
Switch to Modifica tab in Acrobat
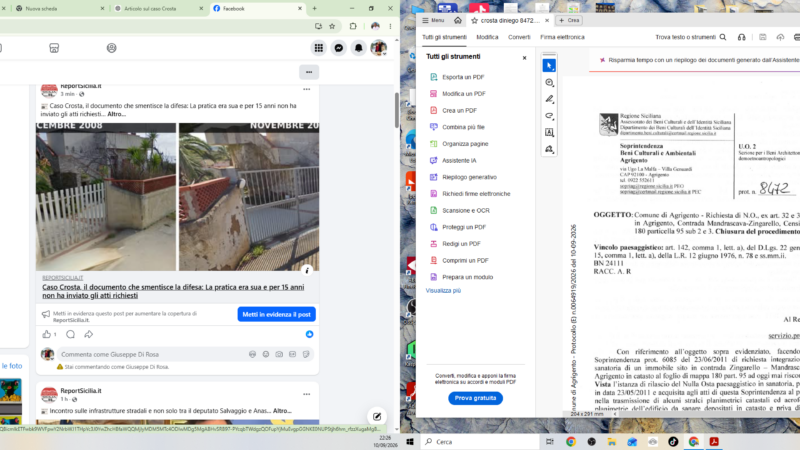tap(487, 37)
